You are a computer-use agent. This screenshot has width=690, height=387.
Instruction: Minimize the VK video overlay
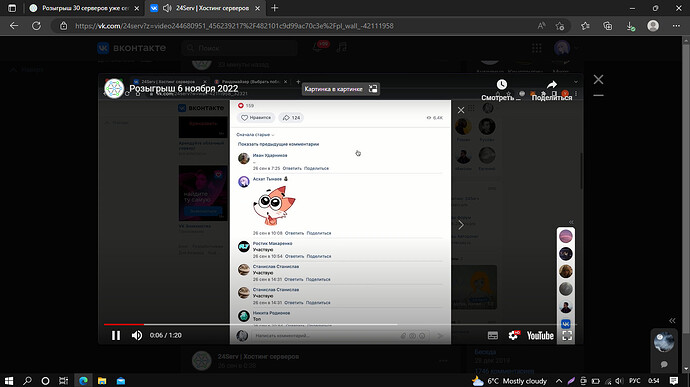598,95
